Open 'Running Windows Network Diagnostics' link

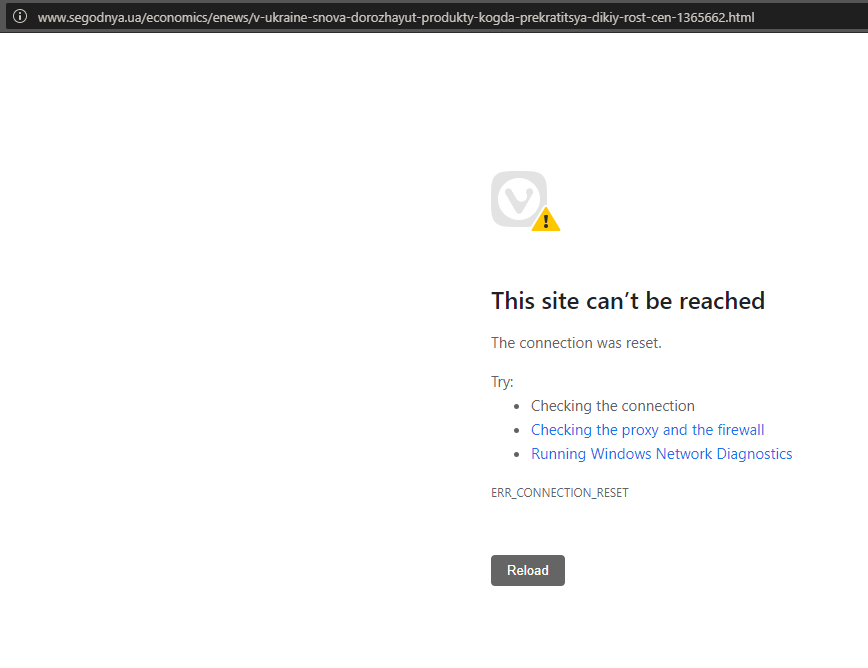point(662,454)
